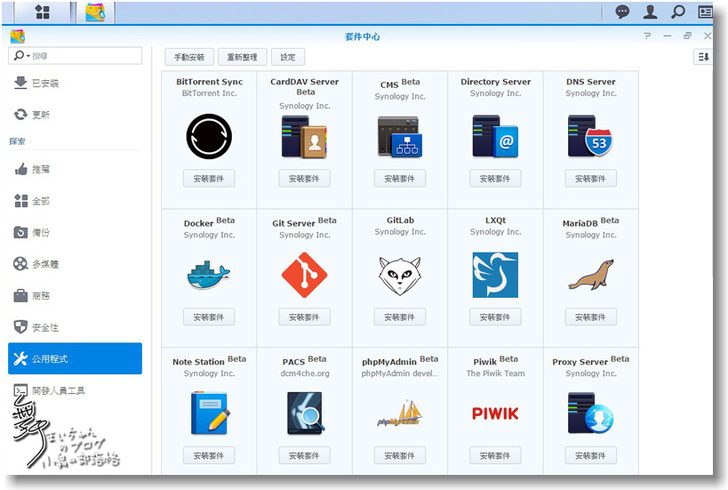Select the Note Station icon
The image size is (728, 490).
208,412
